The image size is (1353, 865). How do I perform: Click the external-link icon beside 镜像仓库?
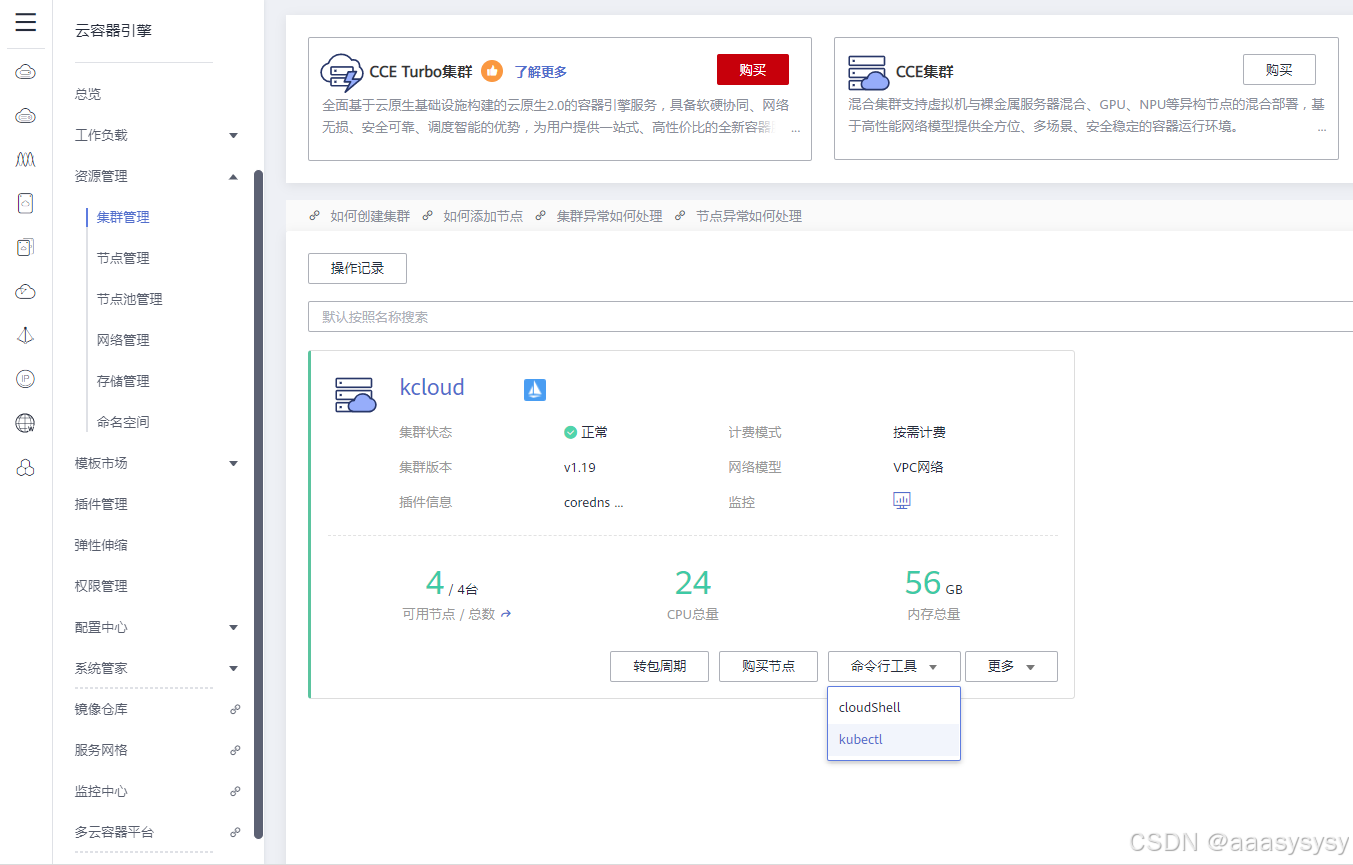[235, 709]
